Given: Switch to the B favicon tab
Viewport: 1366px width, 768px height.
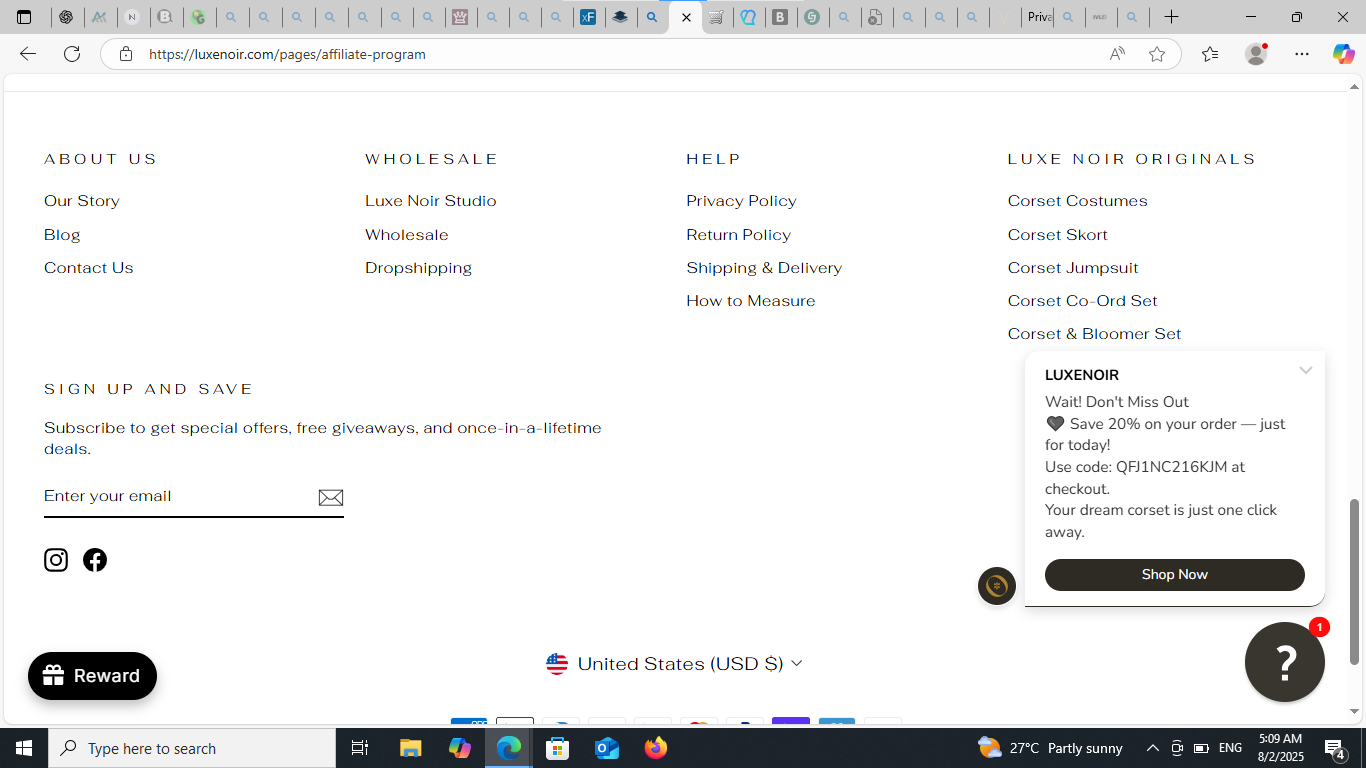Looking at the screenshot, I should [780, 17].
